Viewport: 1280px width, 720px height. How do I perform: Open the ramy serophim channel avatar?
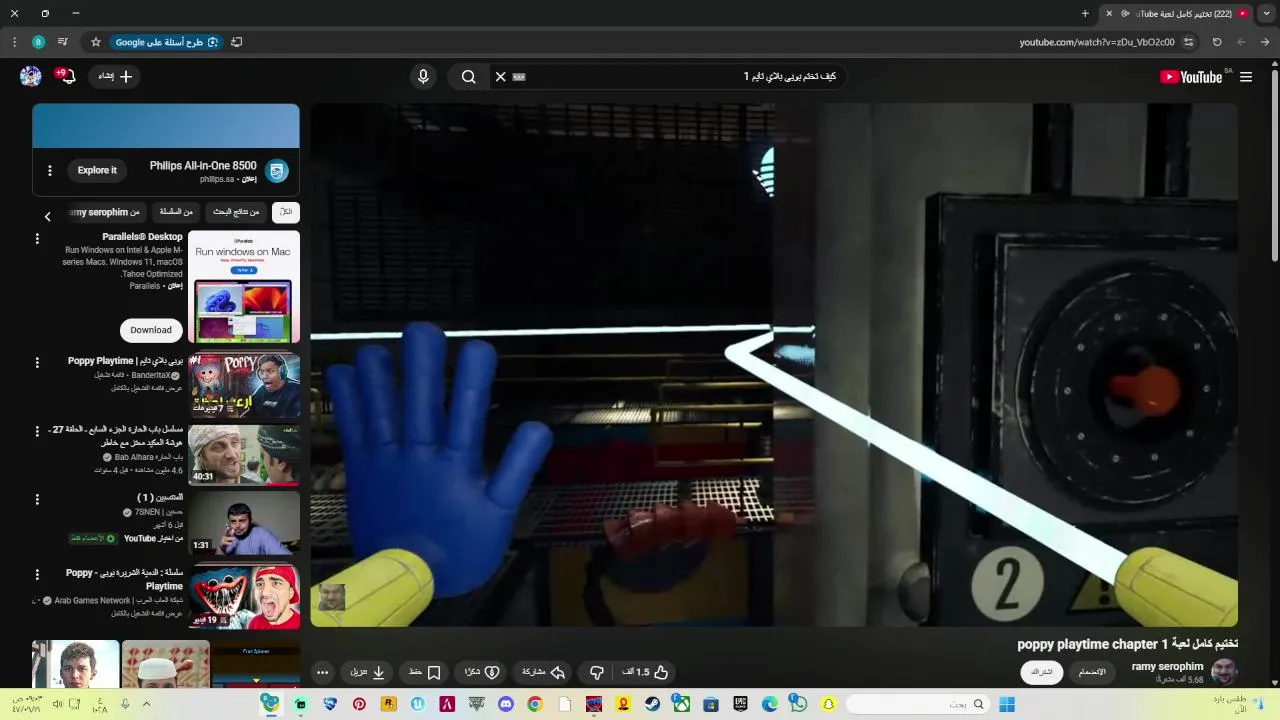[x=1224, y=671]
